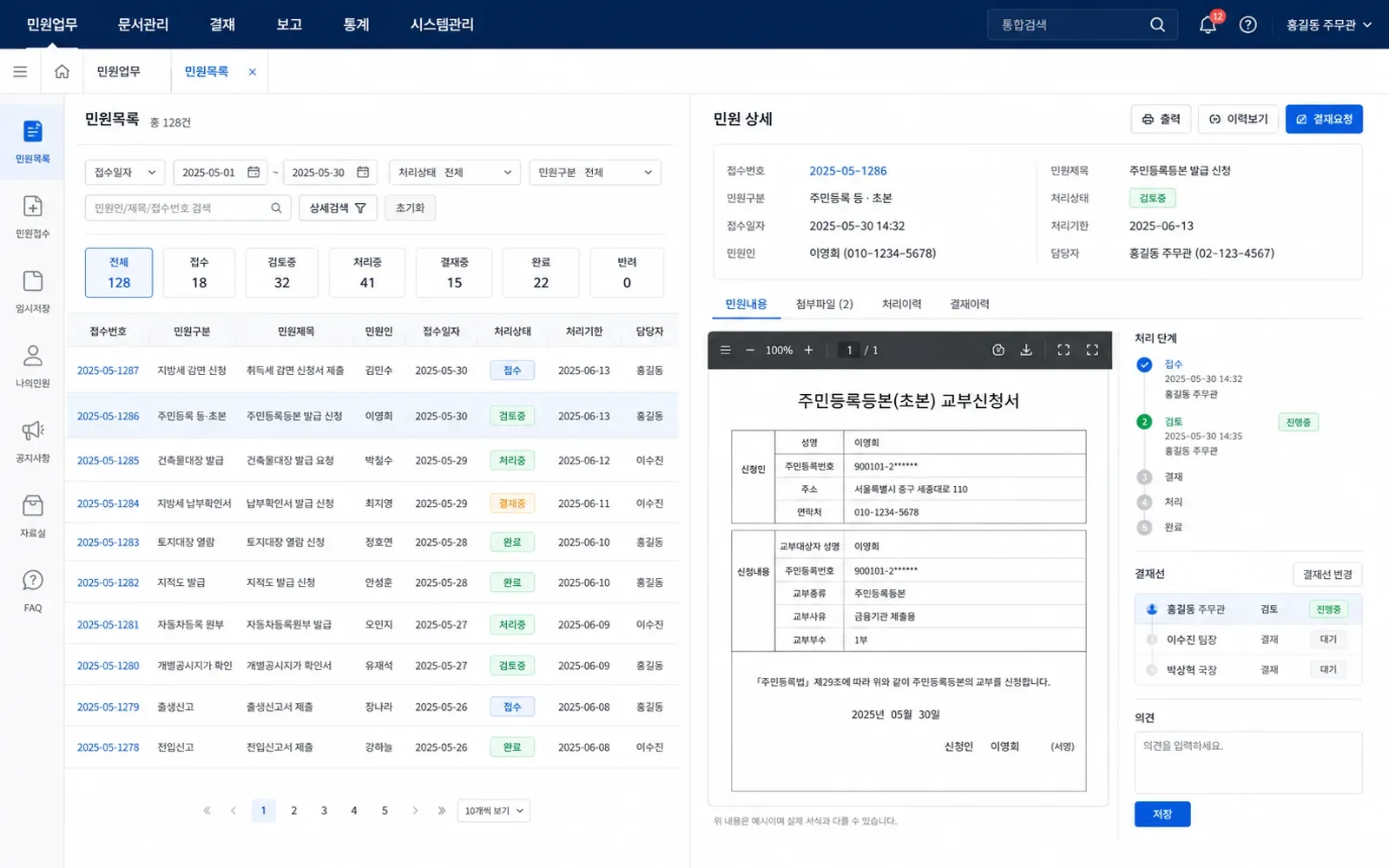Open 민원접수 from the left sidebar
The image size is (1389, 868).
click(x=32, y=217)
